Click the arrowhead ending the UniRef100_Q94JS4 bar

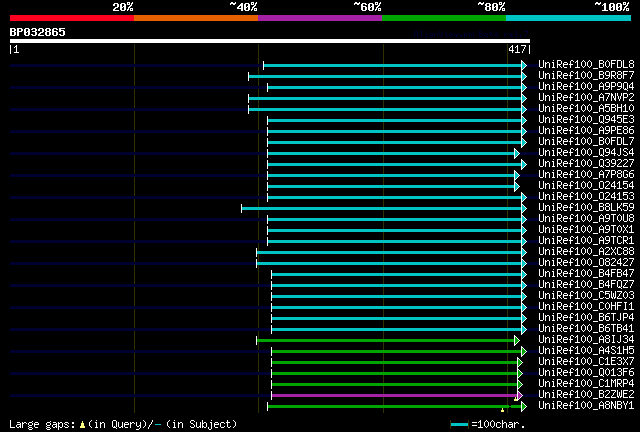point(517,154)
